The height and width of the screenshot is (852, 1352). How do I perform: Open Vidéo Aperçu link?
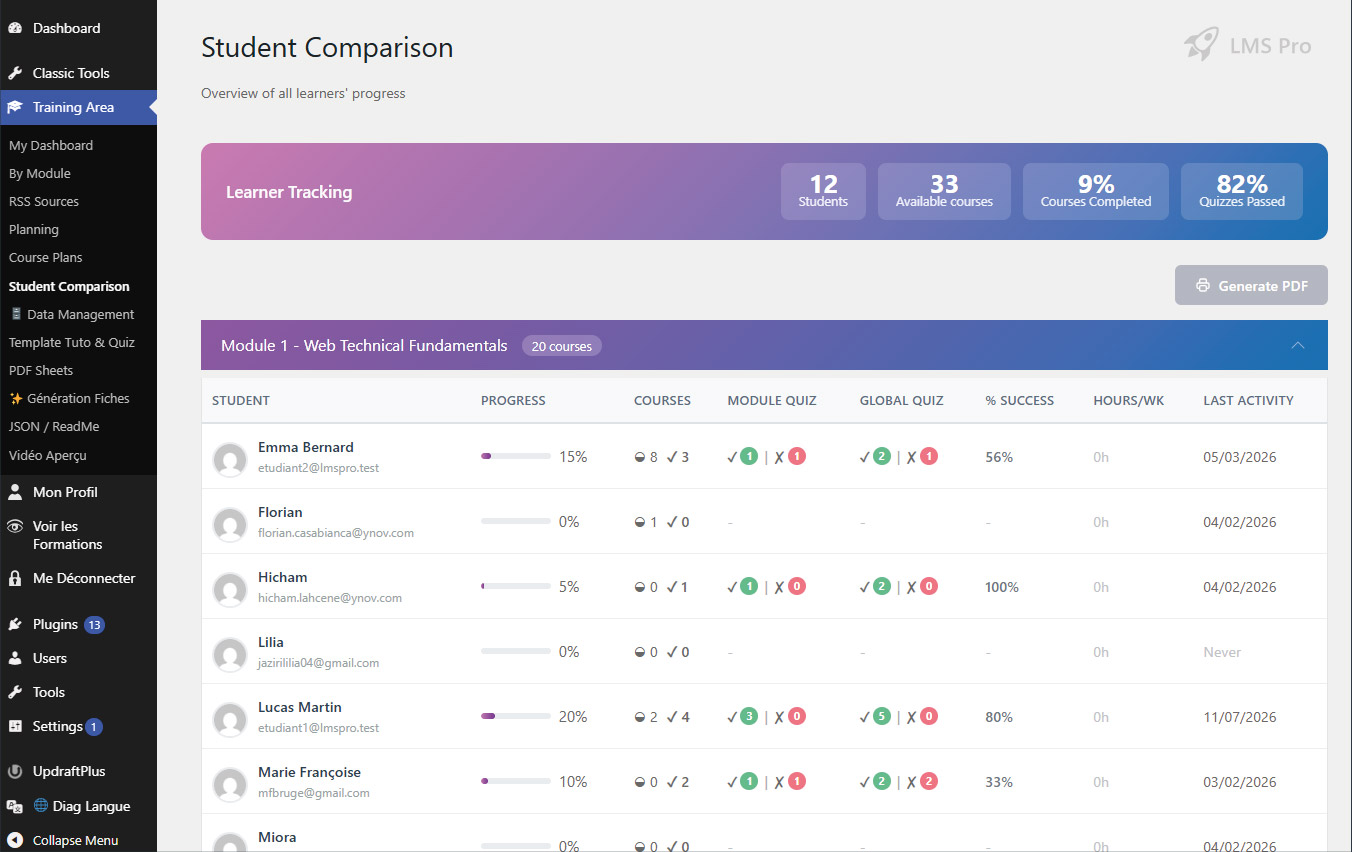pyautogui.click(x=48, y=455)
